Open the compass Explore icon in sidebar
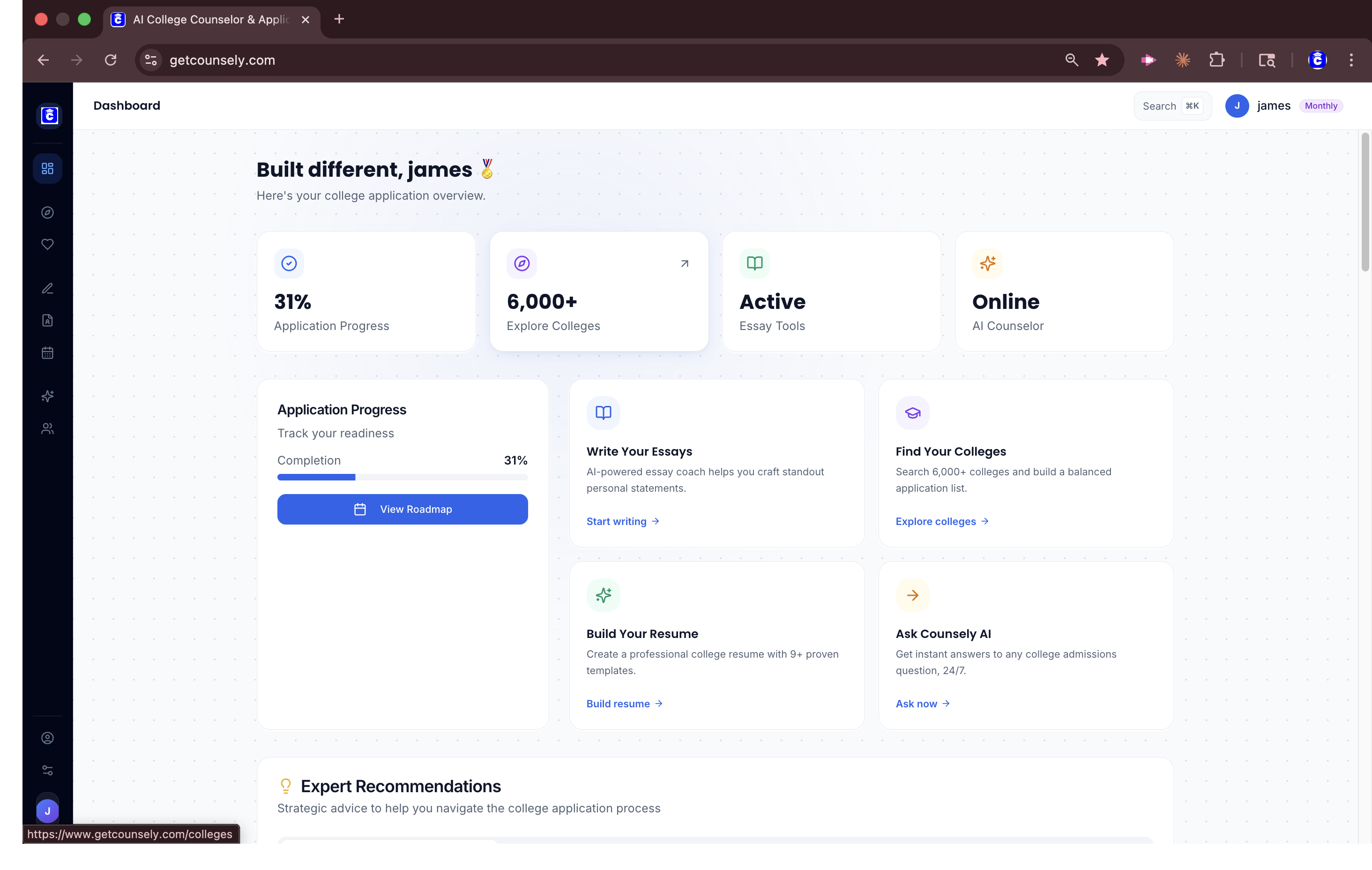The image size is (1372, 870). click(48, 213)
